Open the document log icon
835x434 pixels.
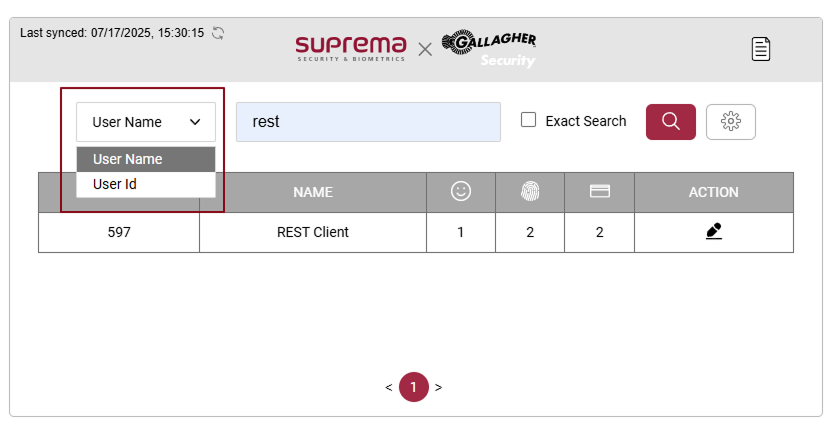pos(761,48)
